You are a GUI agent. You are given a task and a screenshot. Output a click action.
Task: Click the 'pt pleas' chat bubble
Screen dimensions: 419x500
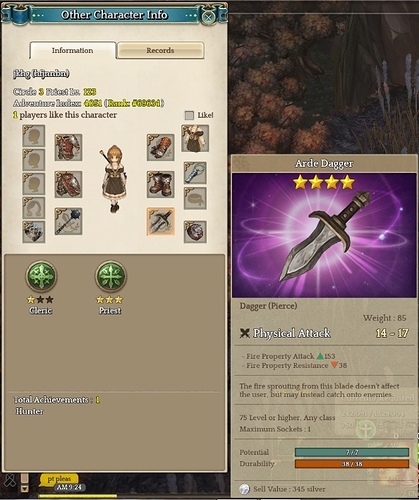tap(59, 479)
